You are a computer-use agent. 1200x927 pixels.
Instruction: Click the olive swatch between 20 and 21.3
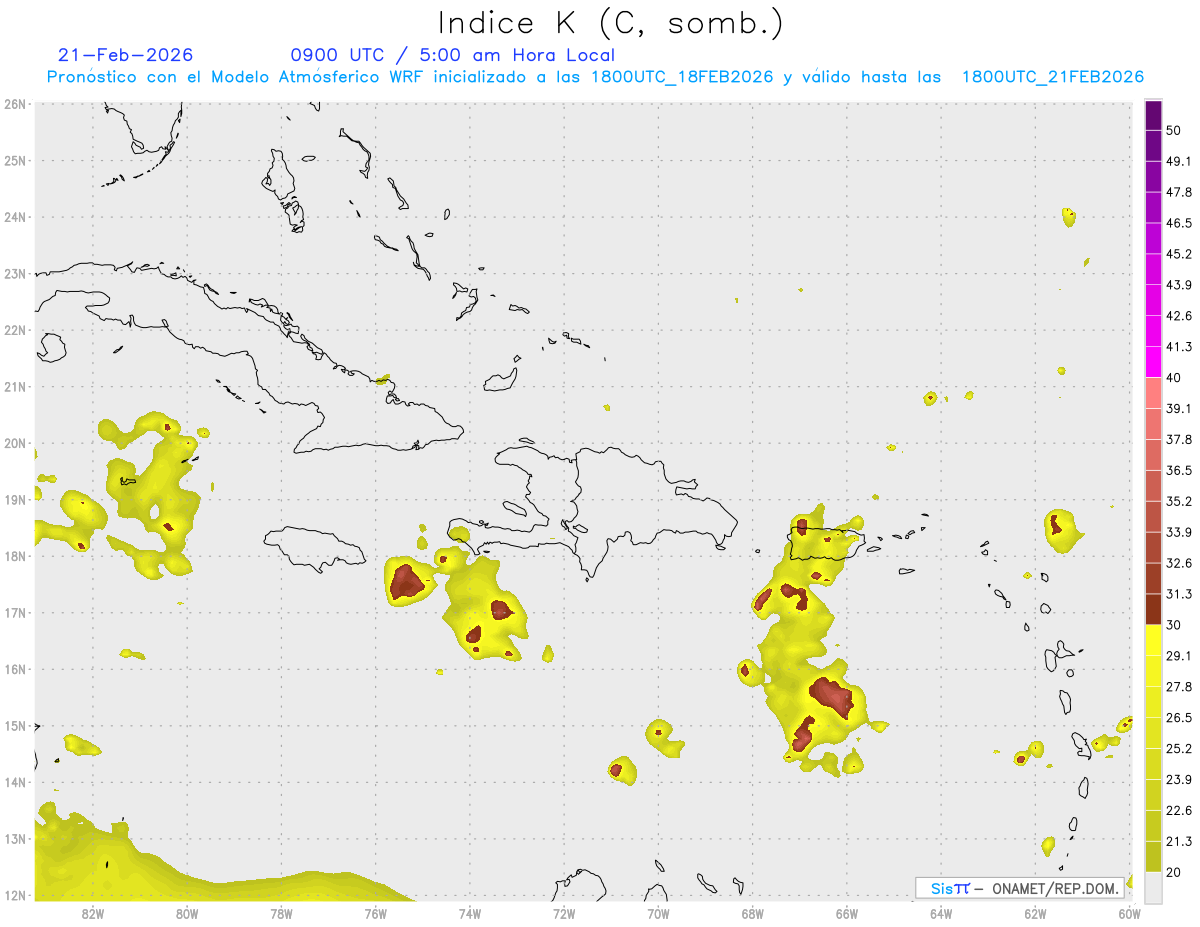1153,857
